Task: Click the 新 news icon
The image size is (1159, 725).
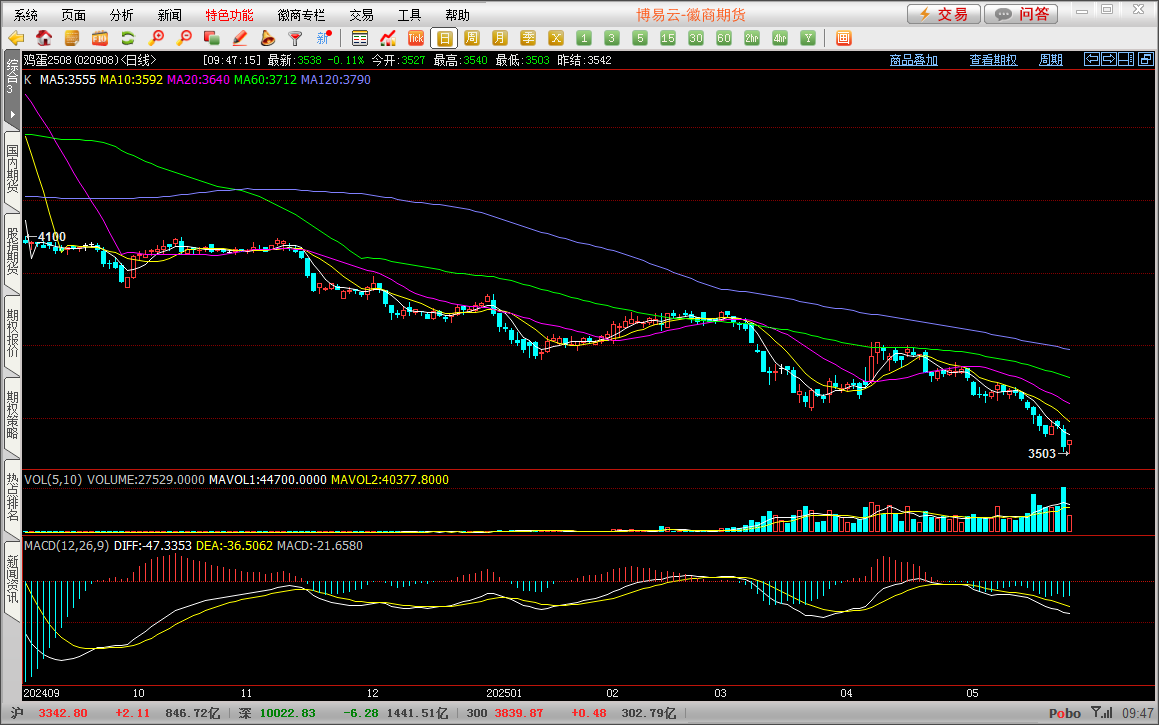Action: click(x=324, y=38)
